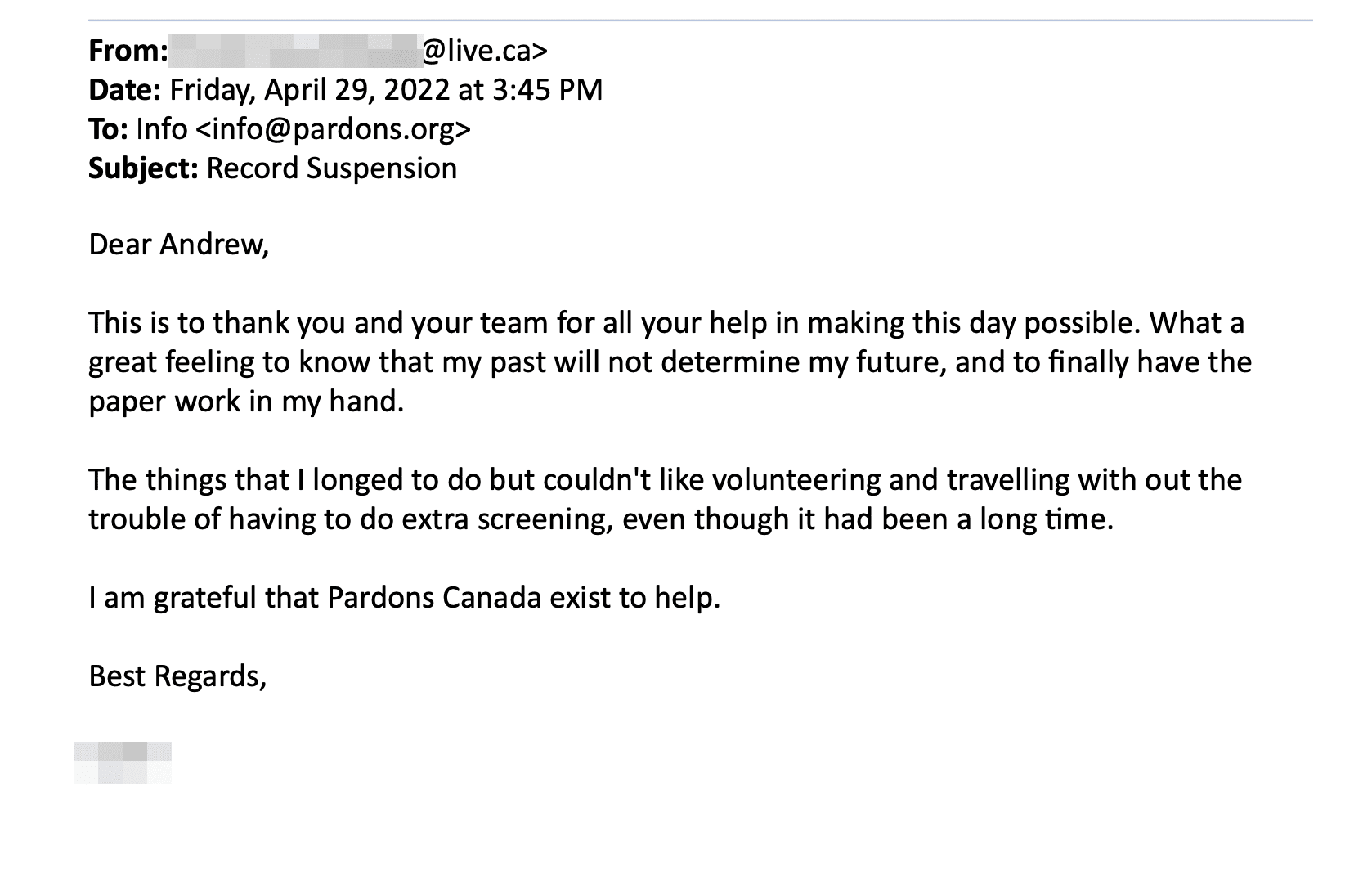Click the 3:45 PM time text
The width and height of the screenshot is (1372, 880).
(x=548, y=90)
